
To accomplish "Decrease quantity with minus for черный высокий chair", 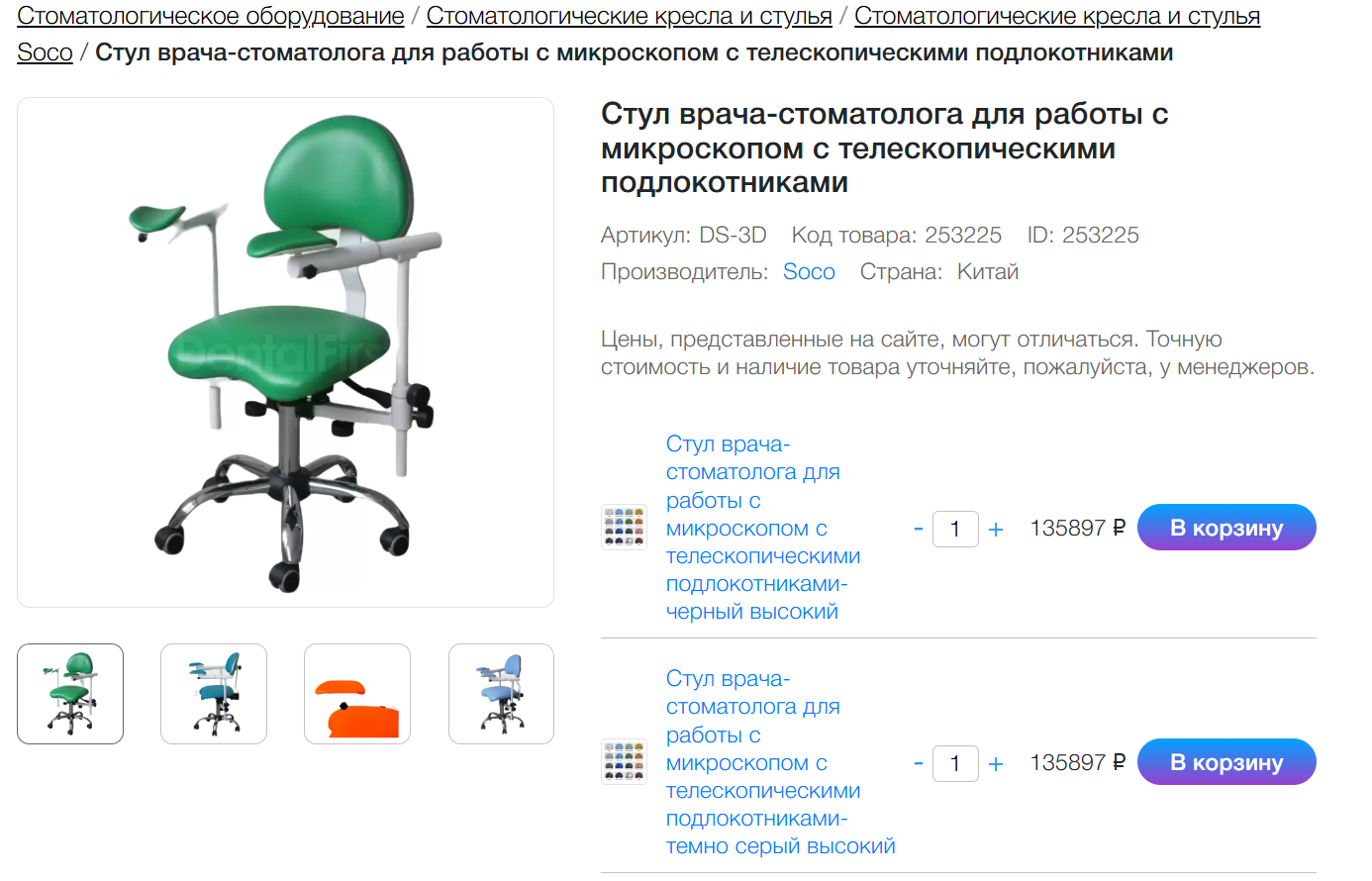I will [919, 529].
